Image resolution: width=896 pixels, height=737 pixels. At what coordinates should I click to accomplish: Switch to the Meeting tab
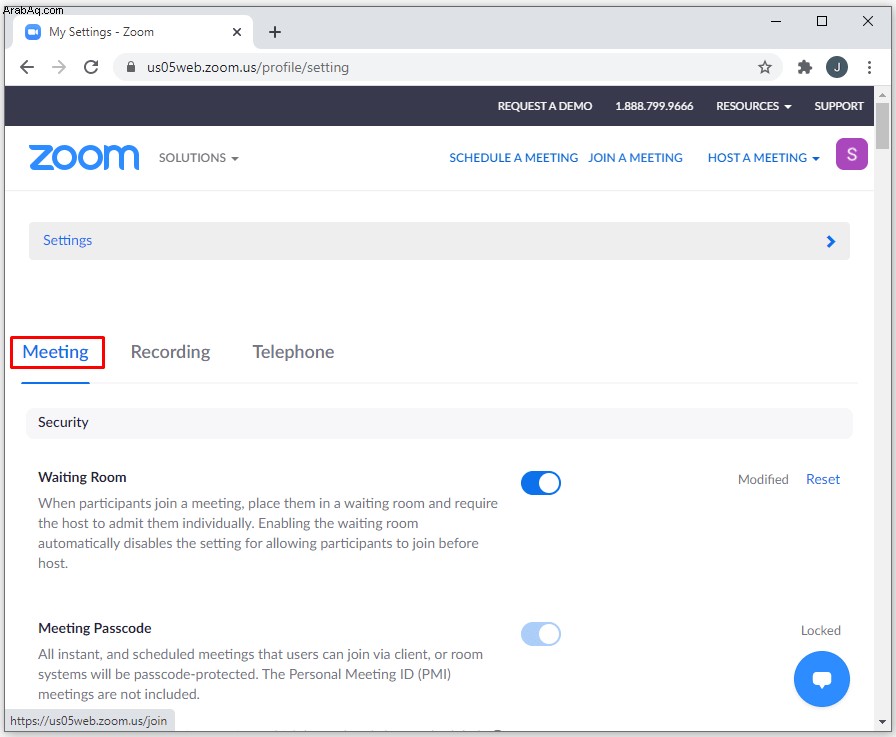pos(55,352)
